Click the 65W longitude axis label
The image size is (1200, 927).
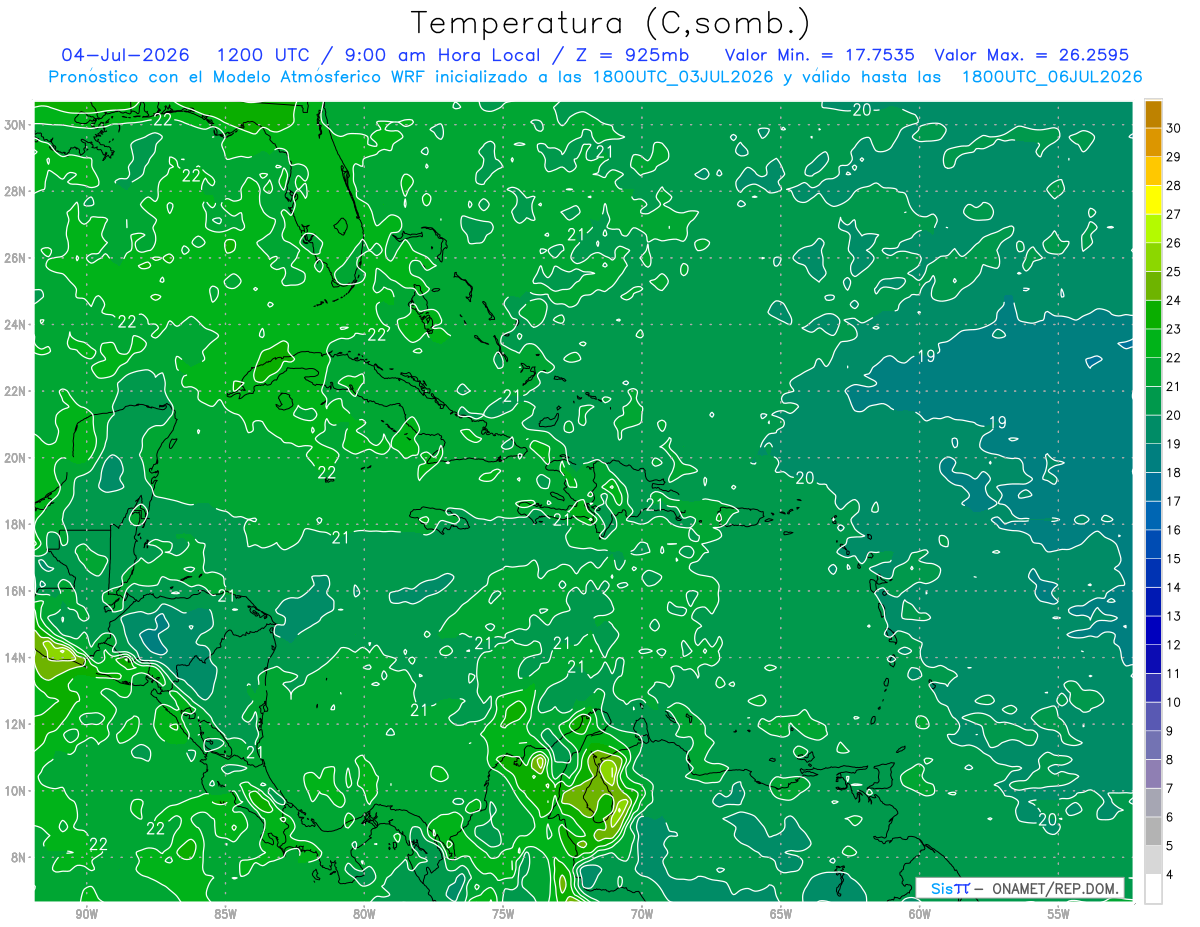[781, 914]
